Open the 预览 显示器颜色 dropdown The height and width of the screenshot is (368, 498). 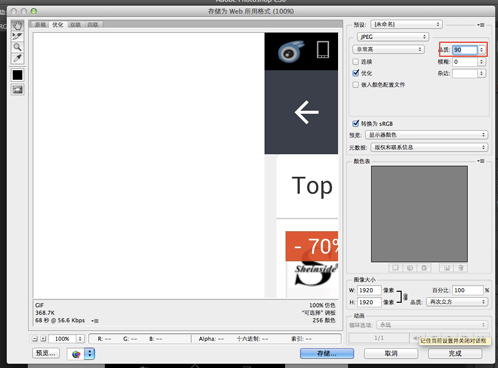coord(426,135)
